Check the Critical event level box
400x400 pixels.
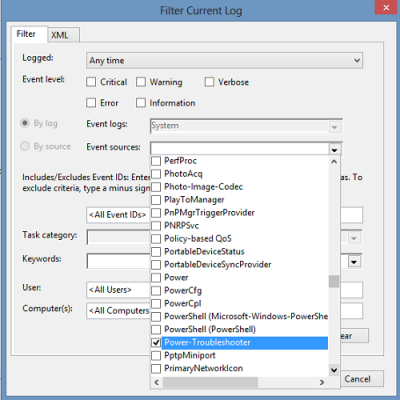91,82
